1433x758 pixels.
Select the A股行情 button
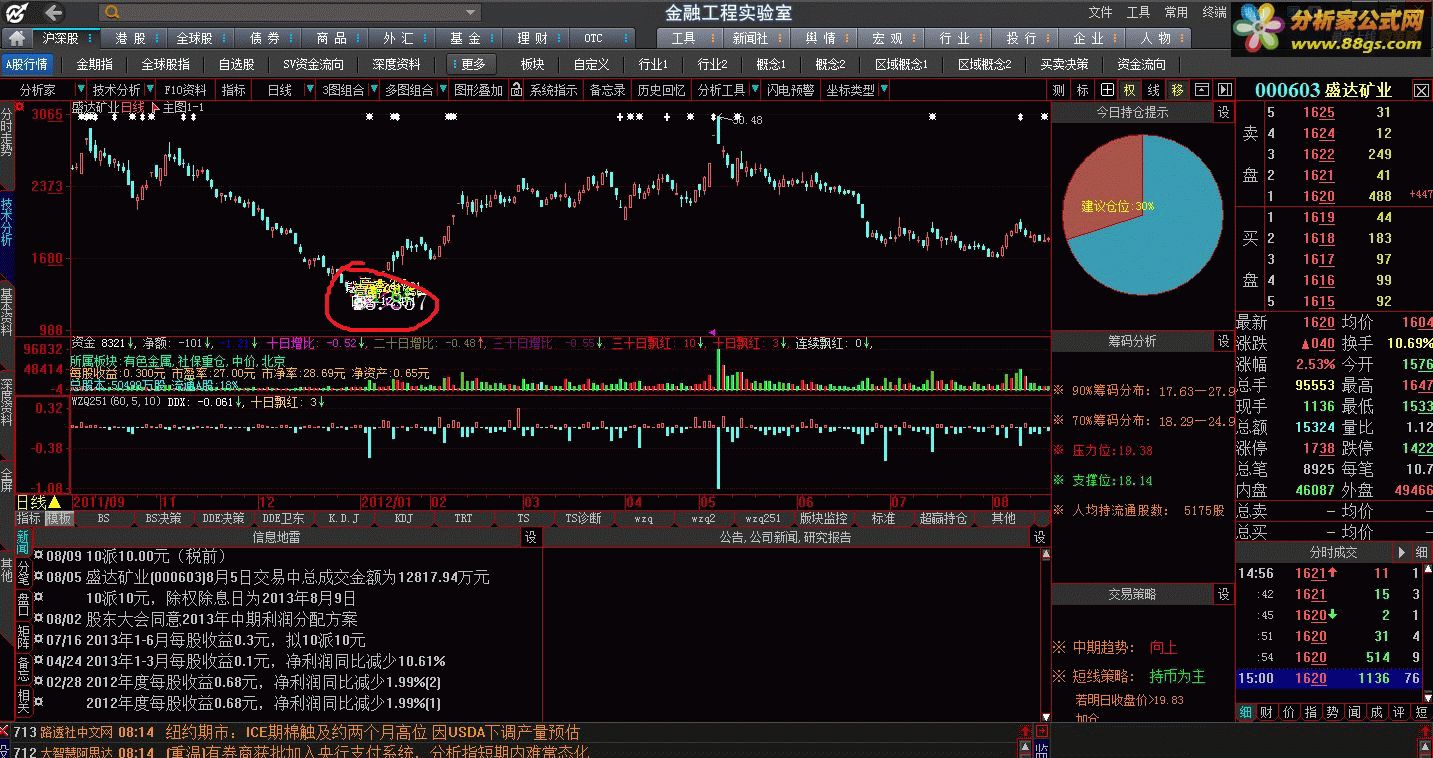26,64
